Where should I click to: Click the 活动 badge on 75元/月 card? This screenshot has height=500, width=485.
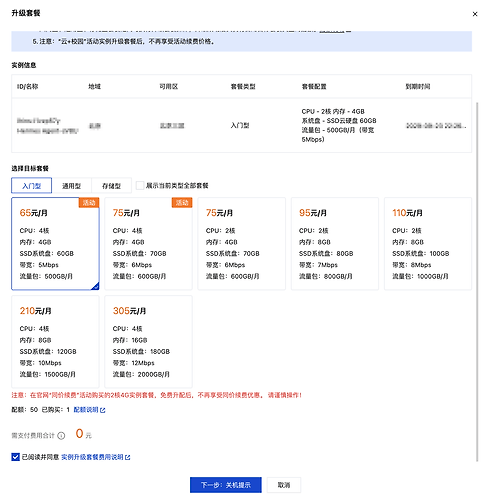click(182, 202)
